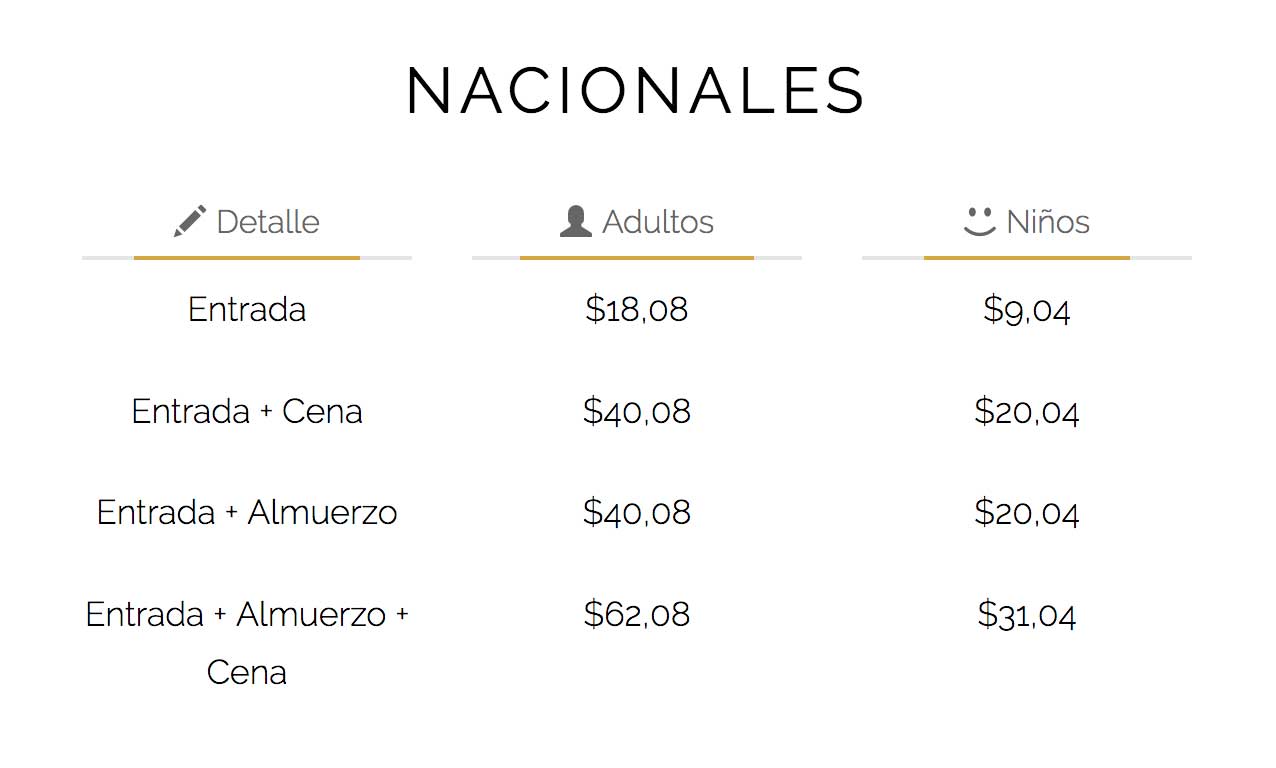Screen dimensions: 1276x768
Task: Click the pencil icon beside Detalle
Action: click(x=190, y=221)
